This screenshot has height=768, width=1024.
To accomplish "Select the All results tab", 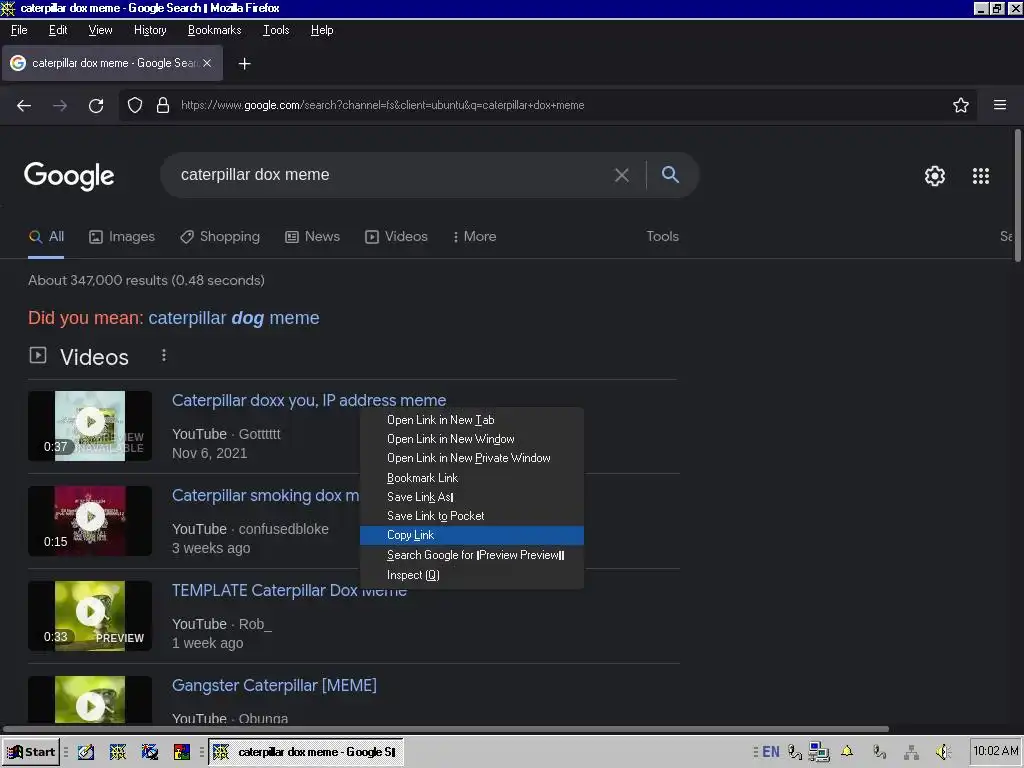I will pyautogui.click(x=46, y=236).
